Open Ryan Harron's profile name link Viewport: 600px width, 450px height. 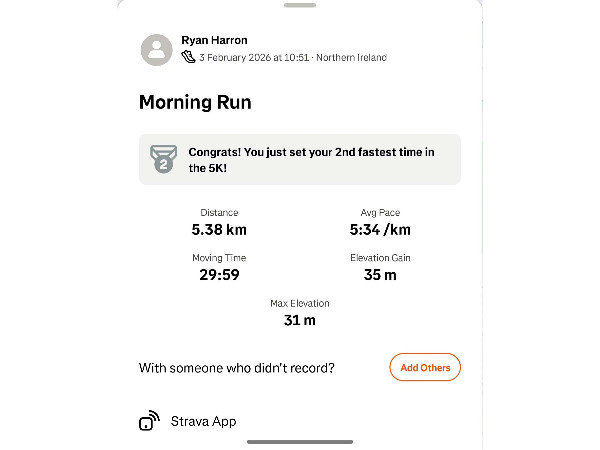(212, 40)
